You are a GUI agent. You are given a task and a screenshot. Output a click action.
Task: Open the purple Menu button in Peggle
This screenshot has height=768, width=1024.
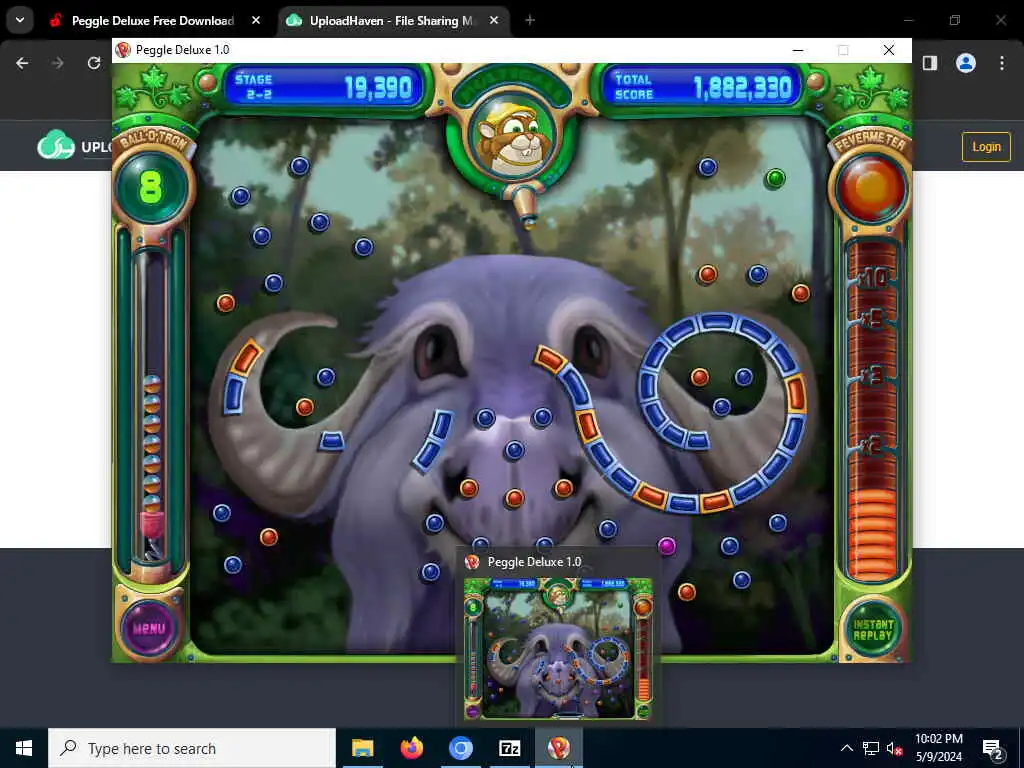(150, 628)
